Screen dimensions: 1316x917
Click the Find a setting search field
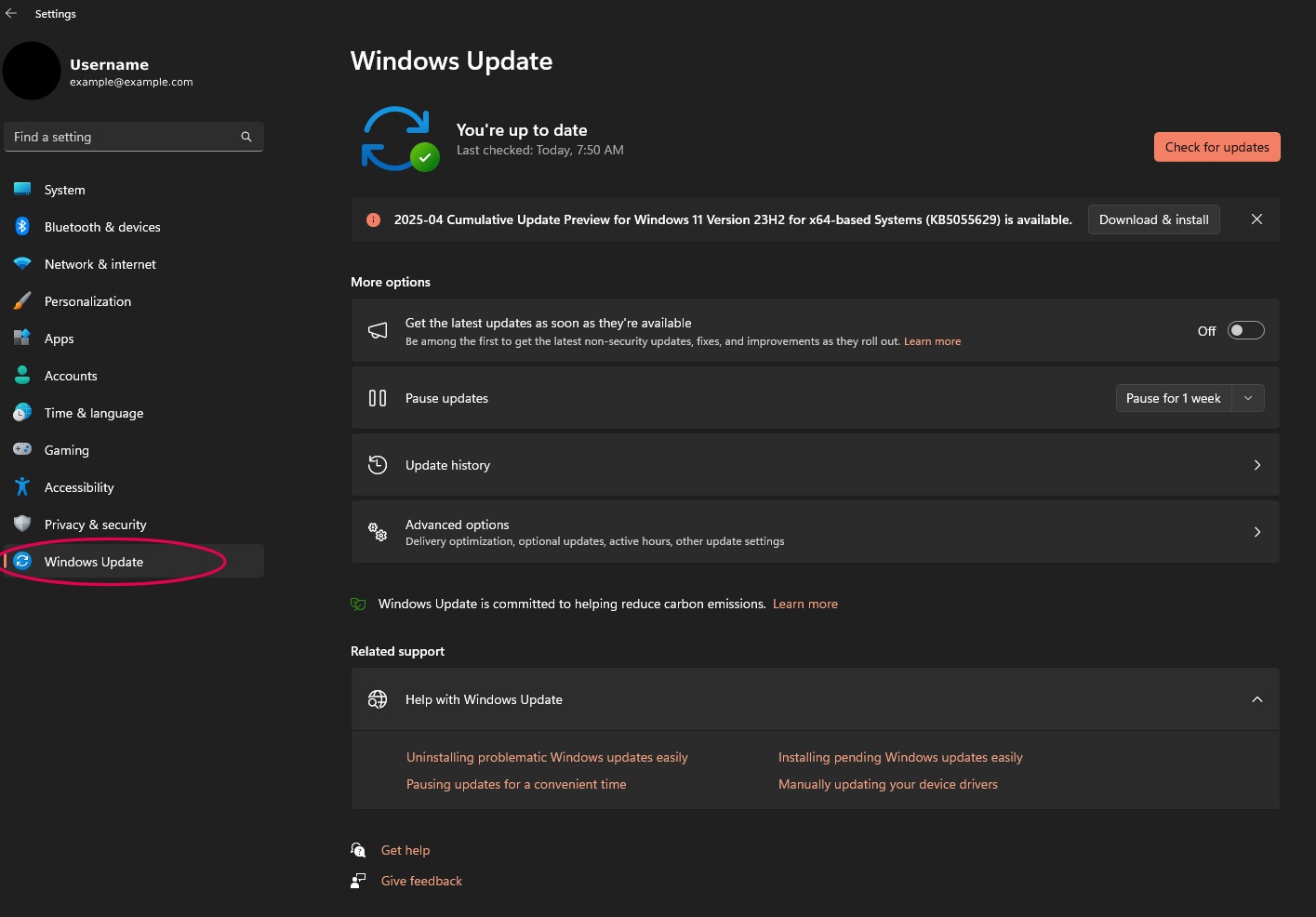134,137
